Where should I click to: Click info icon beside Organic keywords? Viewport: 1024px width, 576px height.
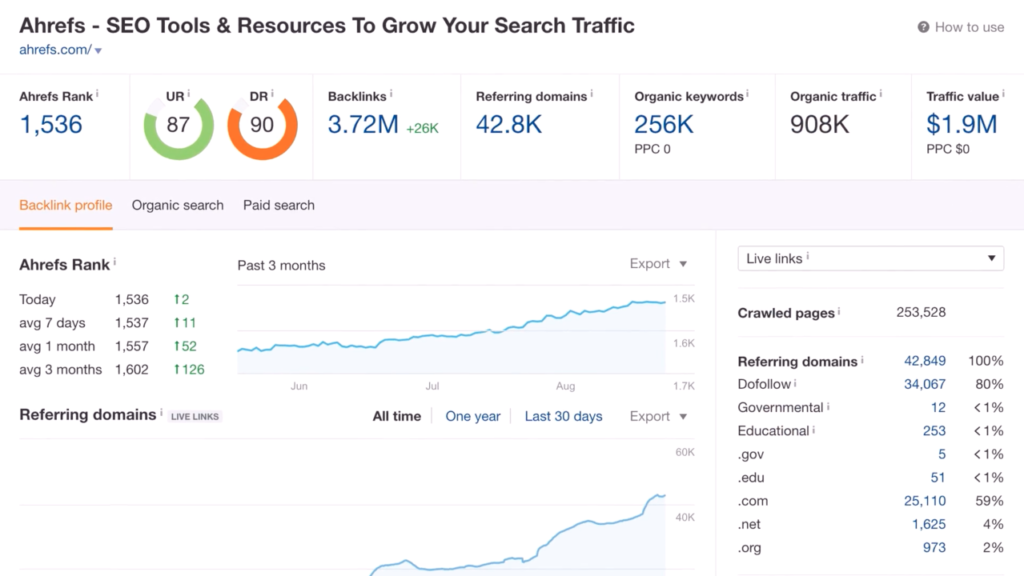pos(747,94)
